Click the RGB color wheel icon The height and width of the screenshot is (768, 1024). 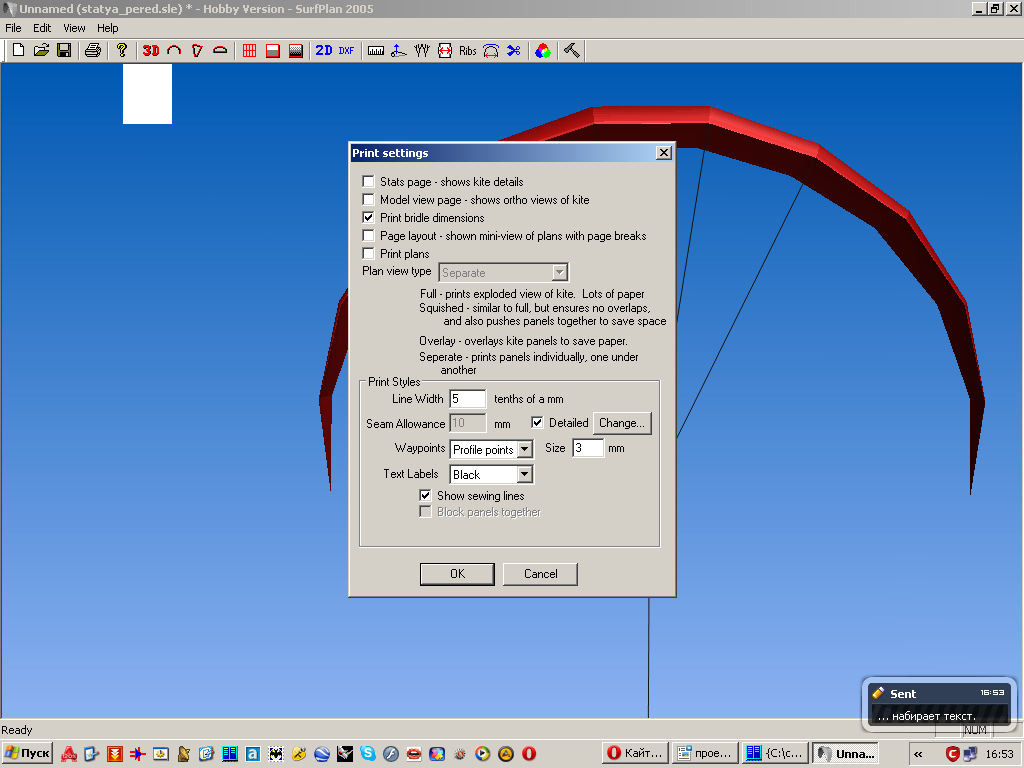(x=542, y=50)
